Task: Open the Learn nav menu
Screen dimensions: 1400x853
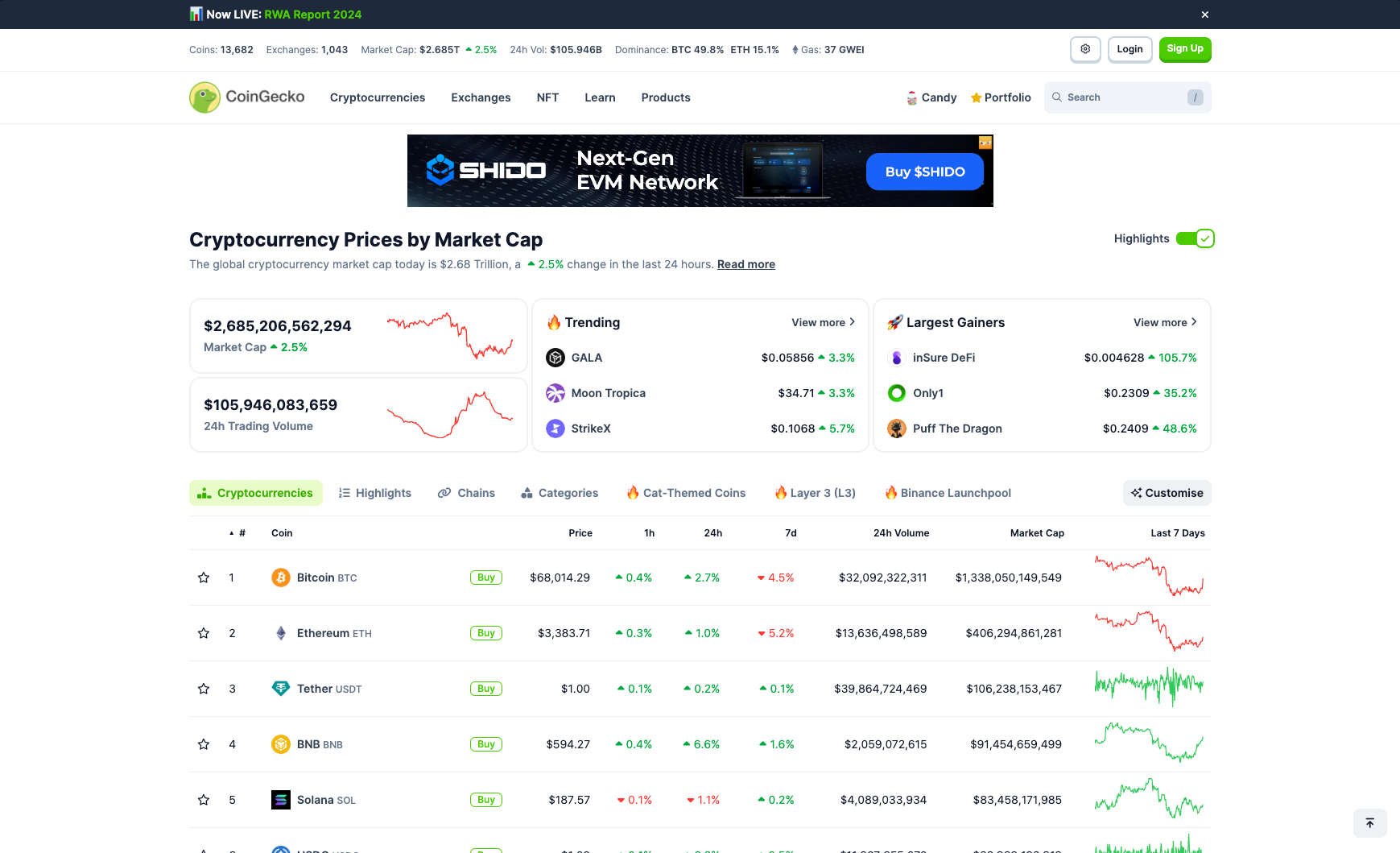Action: pyautogui.click(x=600, y=97)
